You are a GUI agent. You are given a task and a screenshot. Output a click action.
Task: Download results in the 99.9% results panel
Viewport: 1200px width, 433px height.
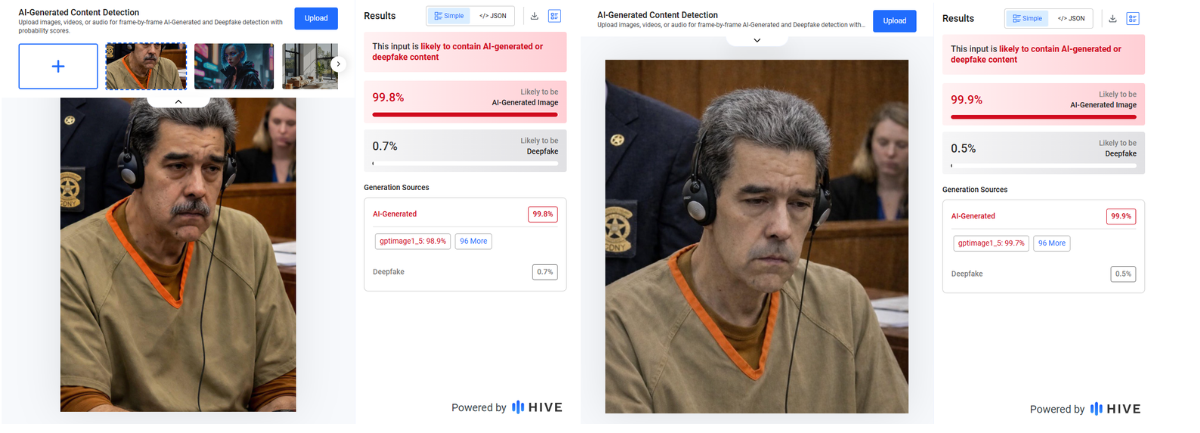click(x=1112, y=18)
